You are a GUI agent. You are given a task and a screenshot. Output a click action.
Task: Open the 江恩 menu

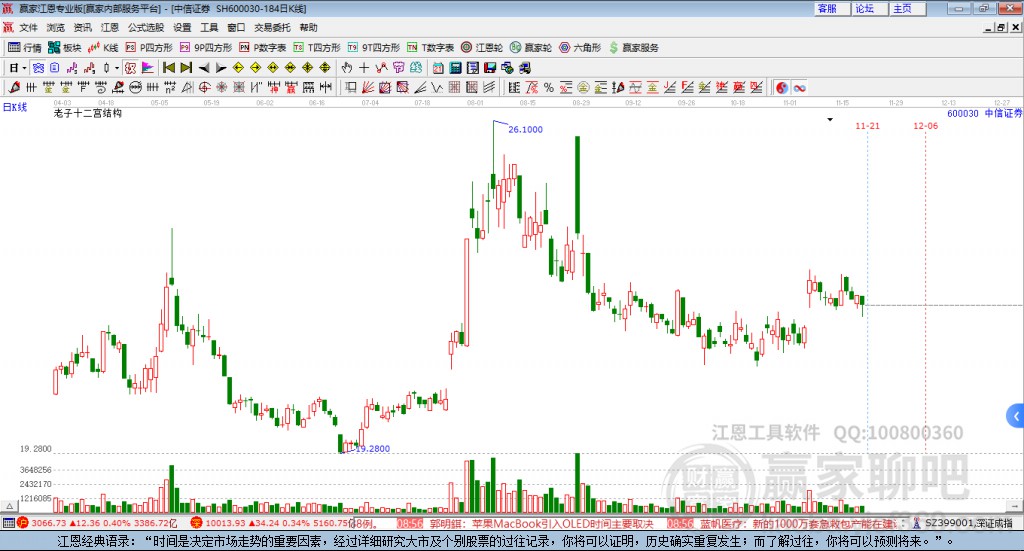[110, 27]
